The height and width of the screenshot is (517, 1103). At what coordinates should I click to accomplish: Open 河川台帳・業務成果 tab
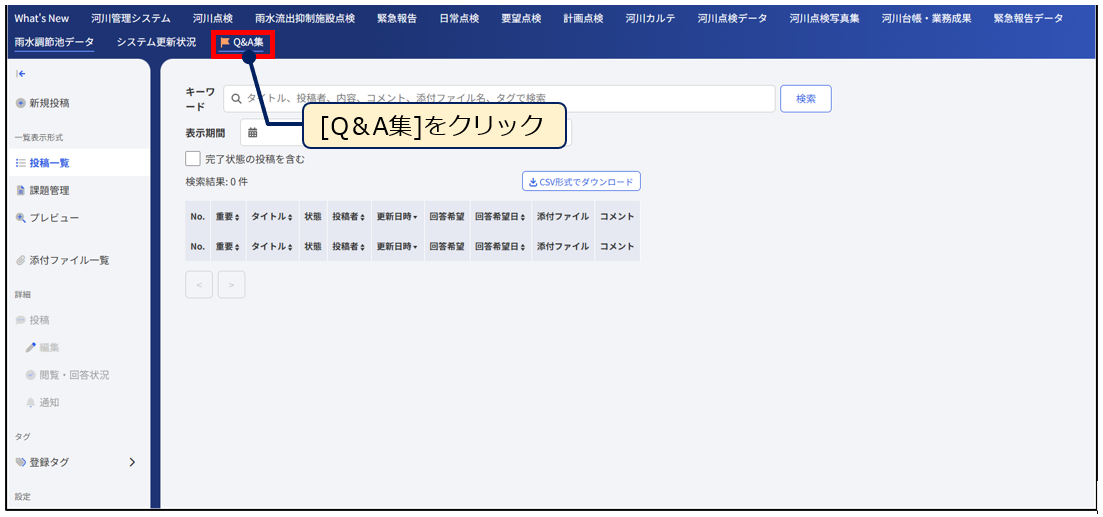926,18
